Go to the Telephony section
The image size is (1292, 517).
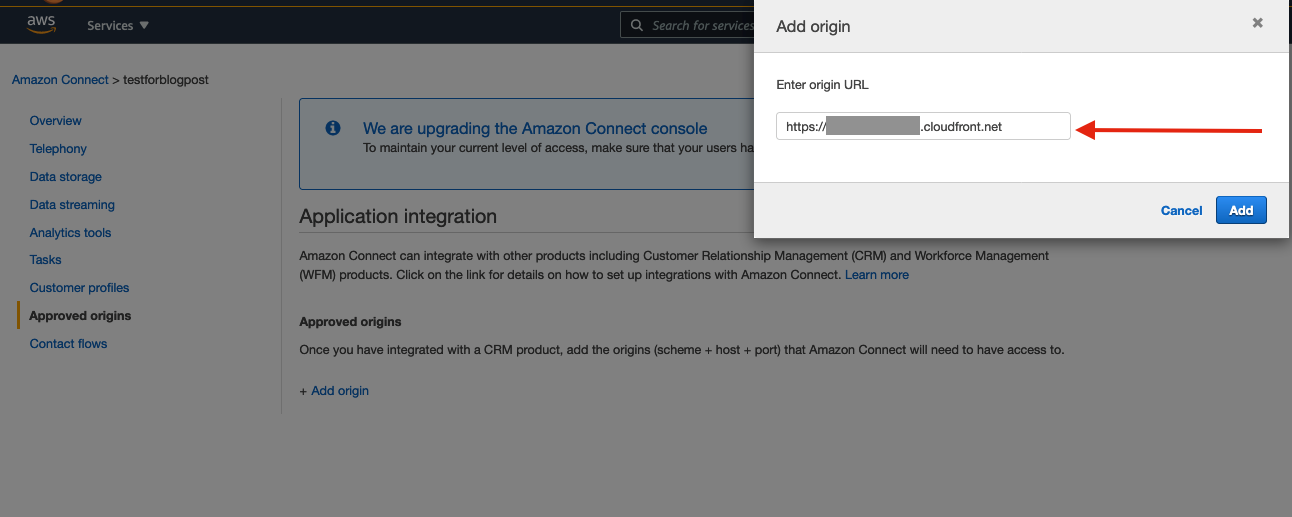point(58,149)
